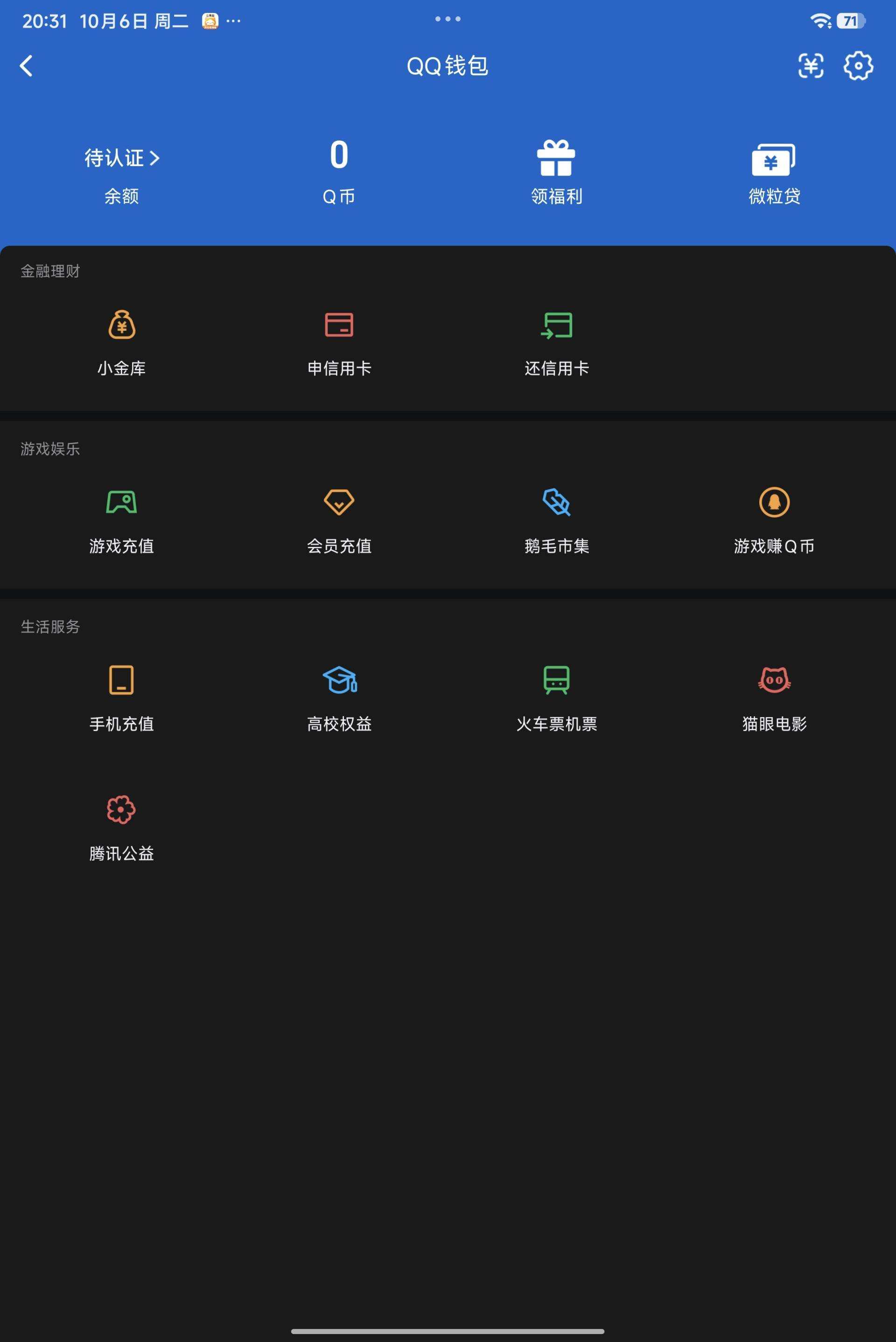Image resolution: width=896 pixels, height=1342 pixels.
Task: Go back using the top-left arrow
Action: point(26,66)
